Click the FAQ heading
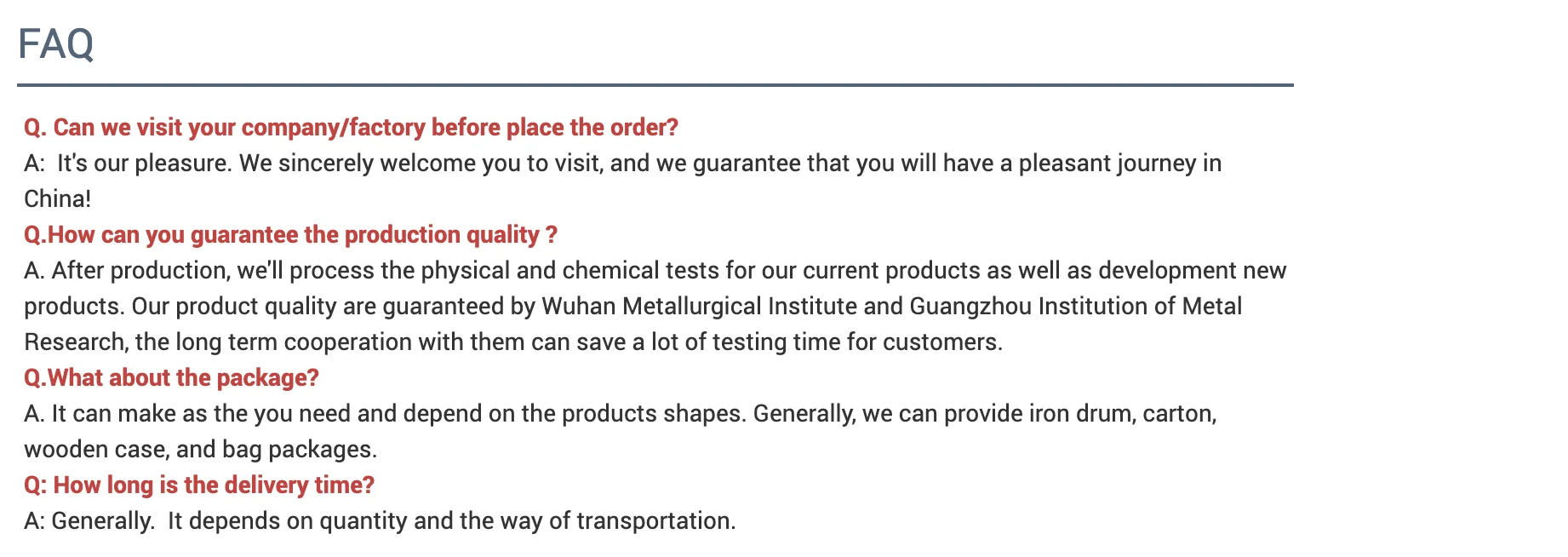The width and height of the screenshot is (1568, 557). [55, 43]
